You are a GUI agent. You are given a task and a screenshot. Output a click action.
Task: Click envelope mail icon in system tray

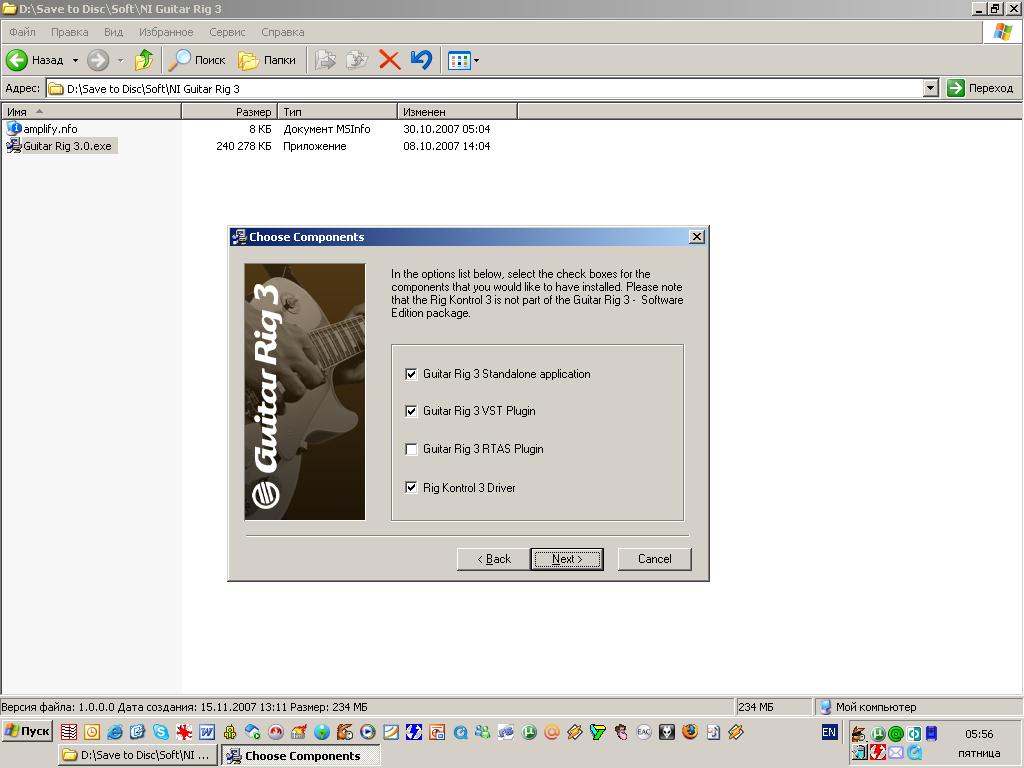point(896,752)
